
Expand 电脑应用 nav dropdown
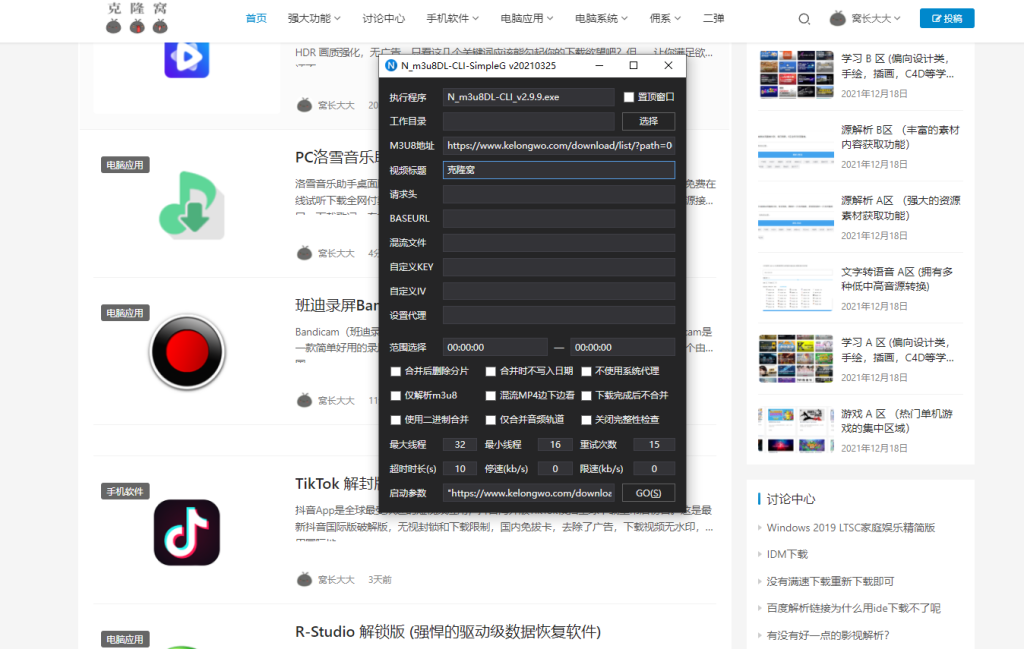pyautogui.click(x=526, y=18)
